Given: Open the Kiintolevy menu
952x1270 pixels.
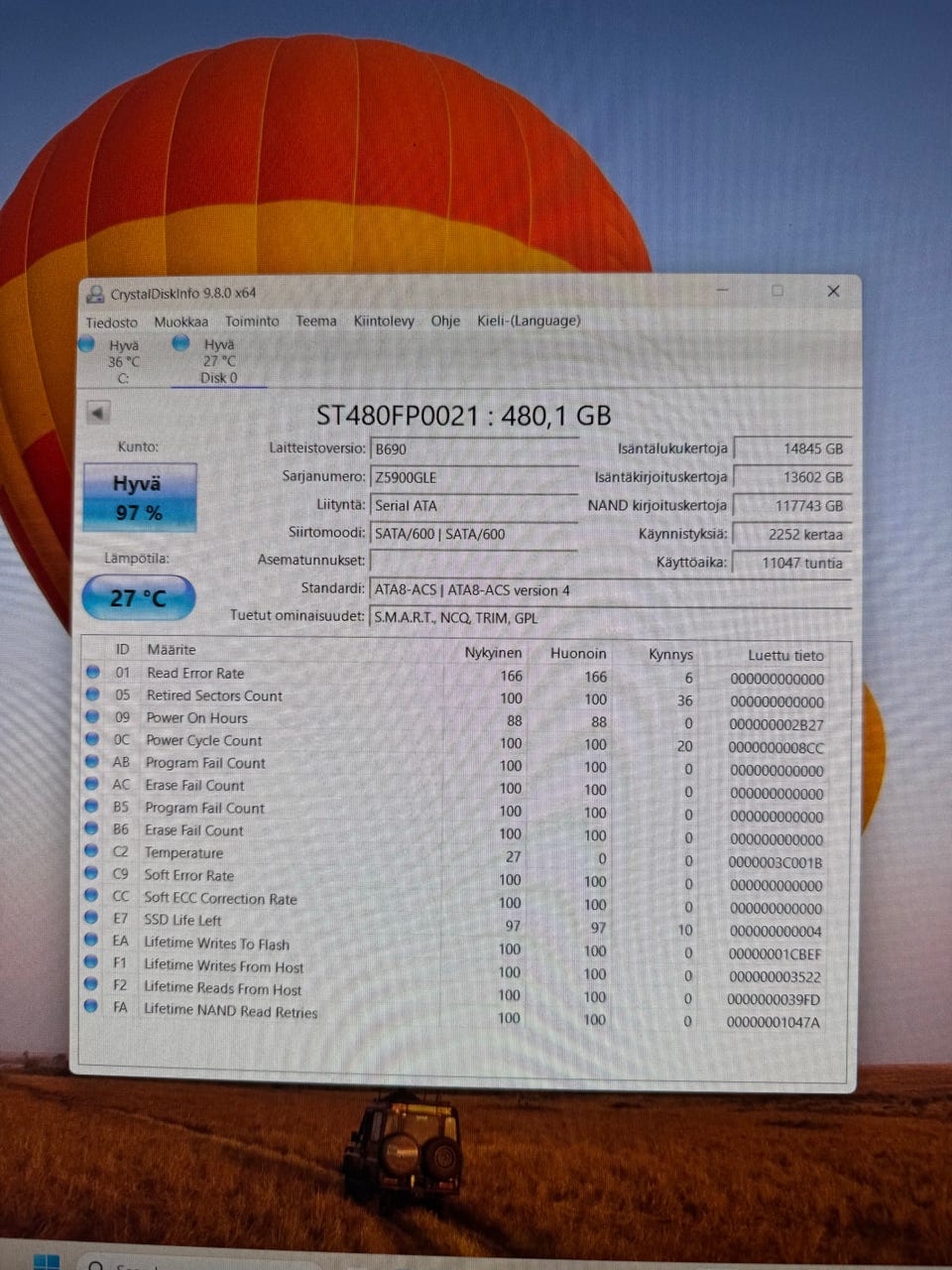Looking at the screenshot, I should click(x=384, y=320).
